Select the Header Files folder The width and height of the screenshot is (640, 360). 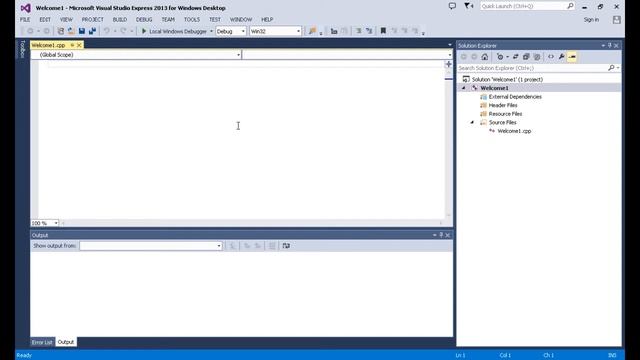point(503,105)
